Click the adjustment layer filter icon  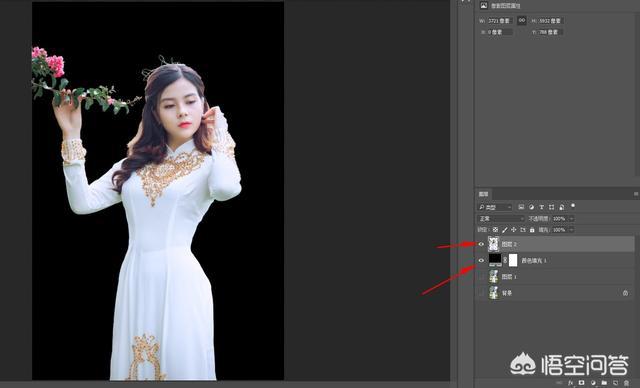click(531, 207)
